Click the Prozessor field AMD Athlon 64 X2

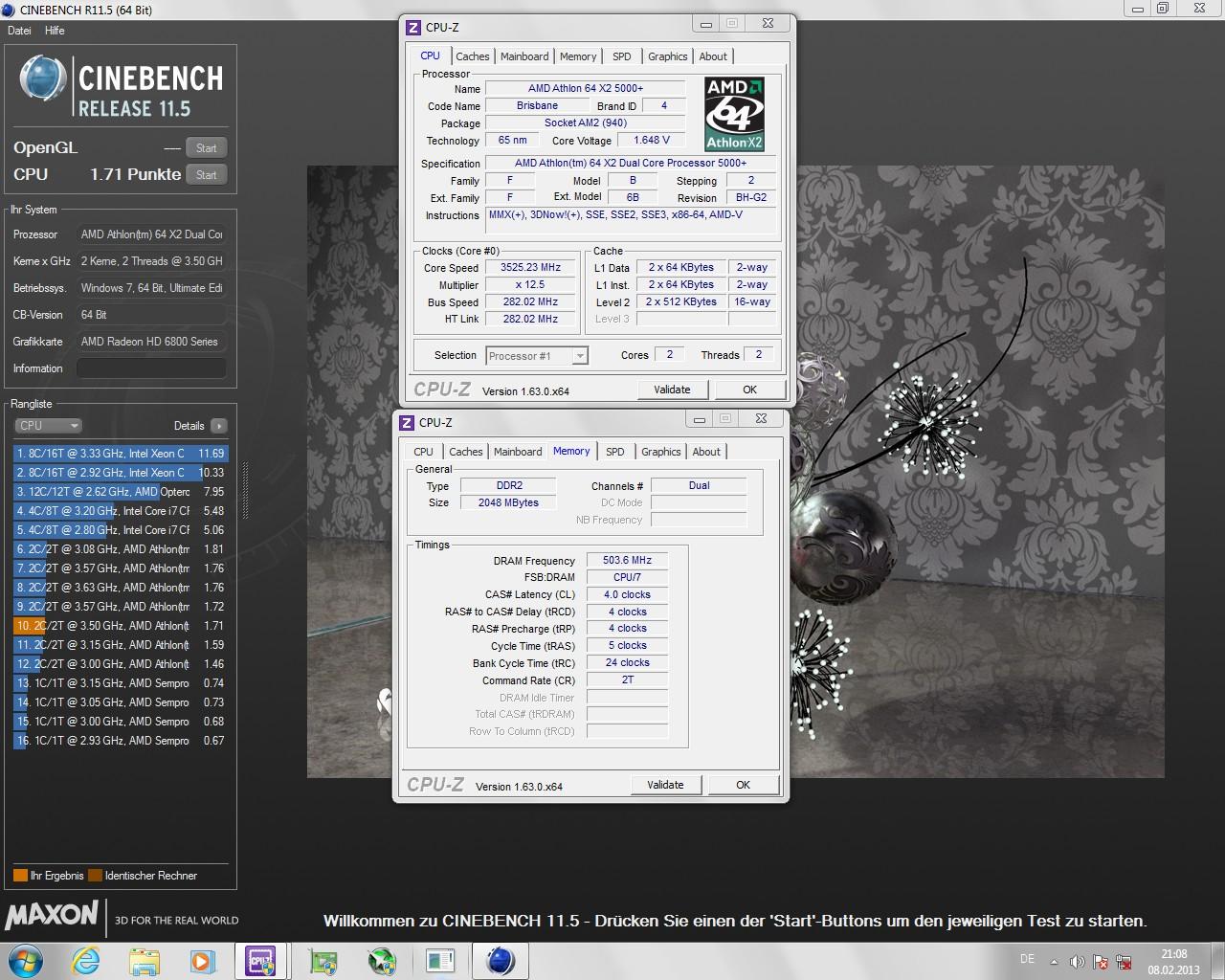tap(151, 234)
